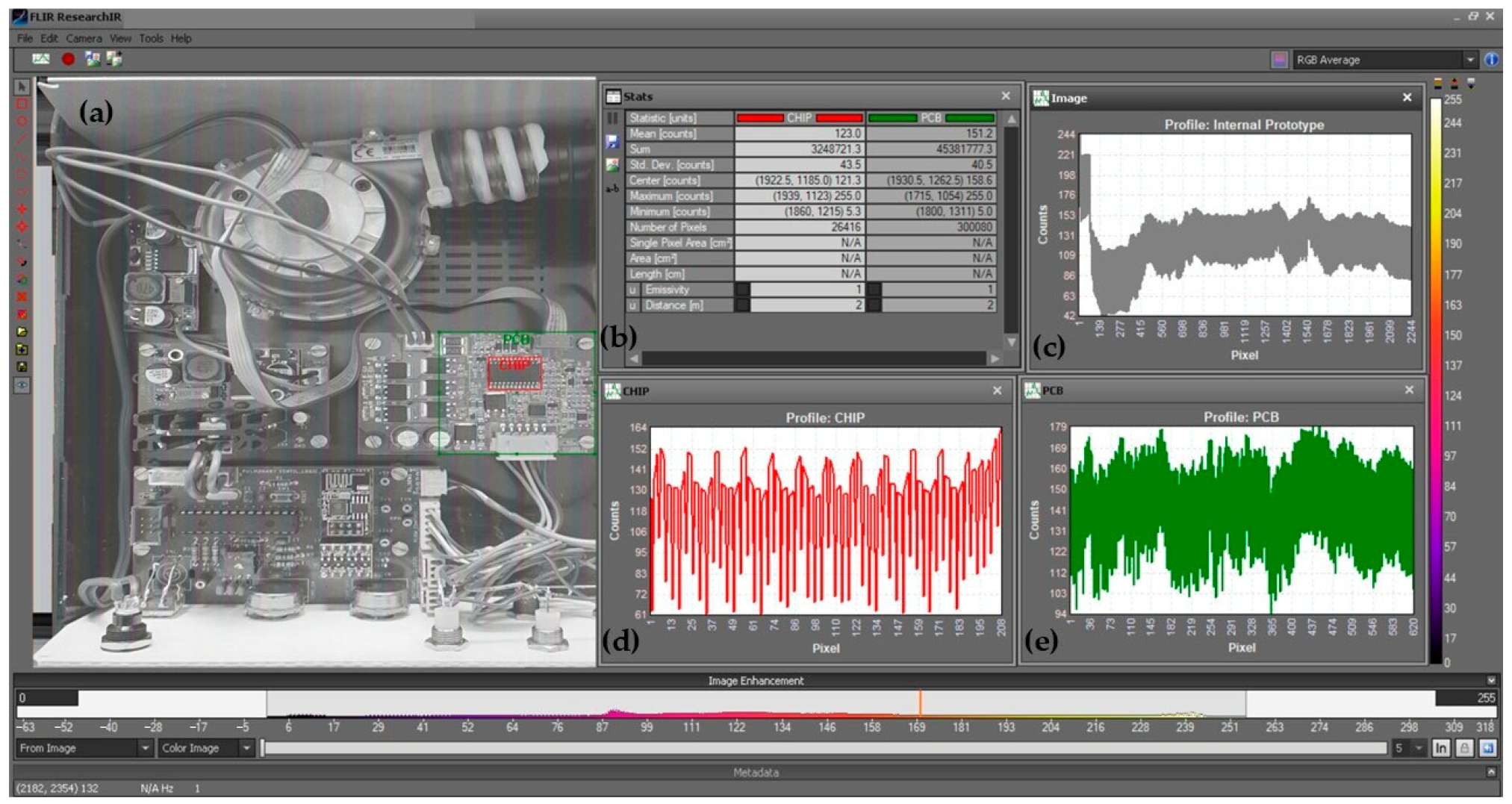The image size is (1512, 804).
Task: Open the Camera menu
Action: coord(83,38)
